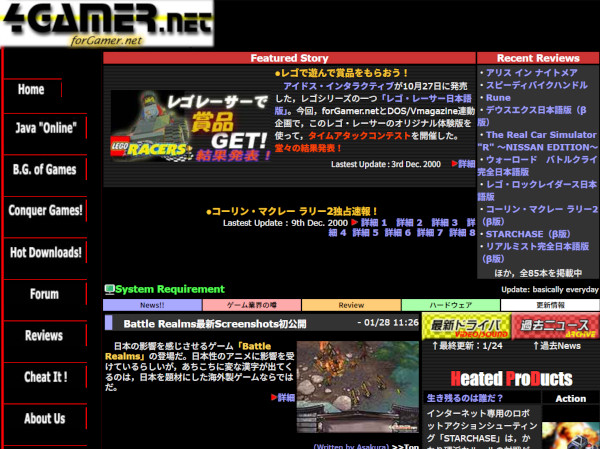Open STARCHASE (β版) review link
This screenshot has height=449, width=600.
click(528, 234)
